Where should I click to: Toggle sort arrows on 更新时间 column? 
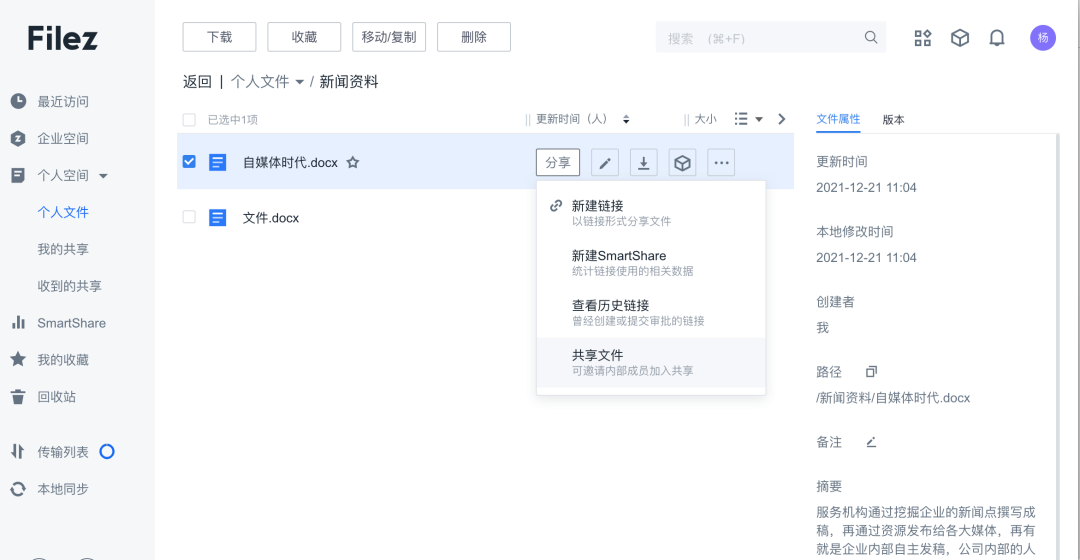coord(626,119)
